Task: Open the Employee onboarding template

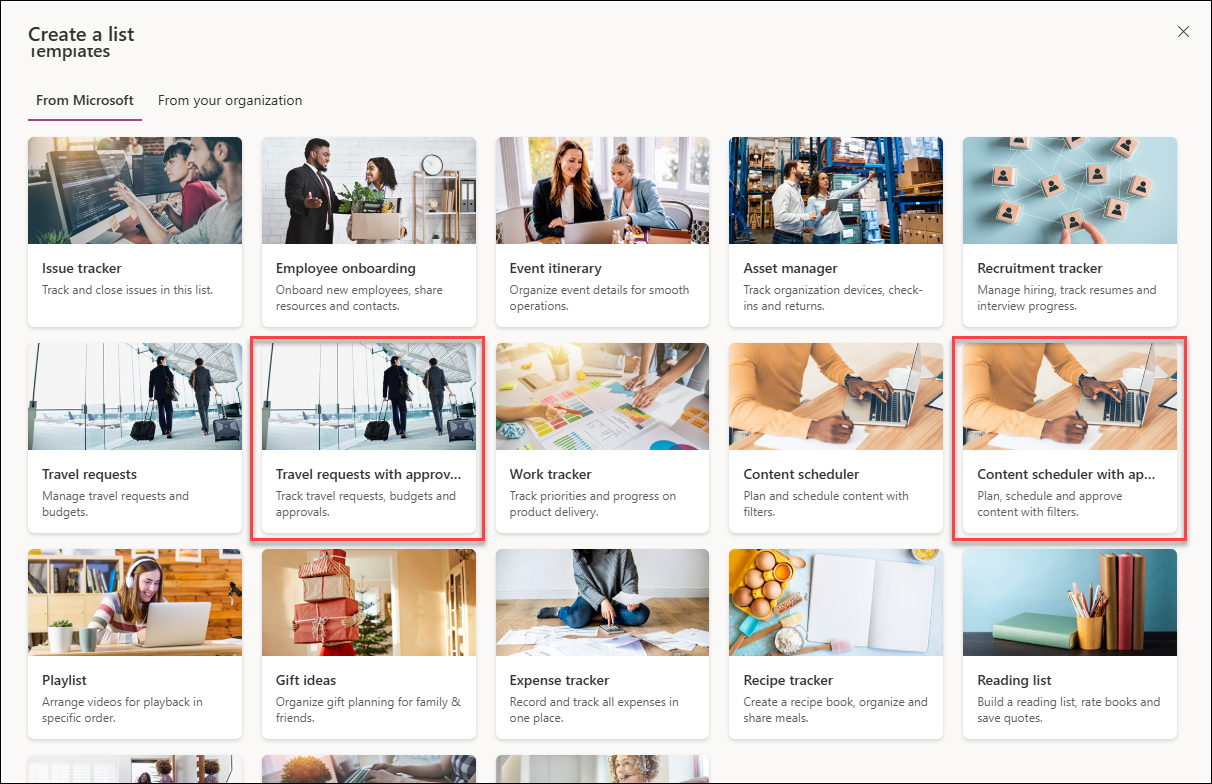Action: point(368,232)
